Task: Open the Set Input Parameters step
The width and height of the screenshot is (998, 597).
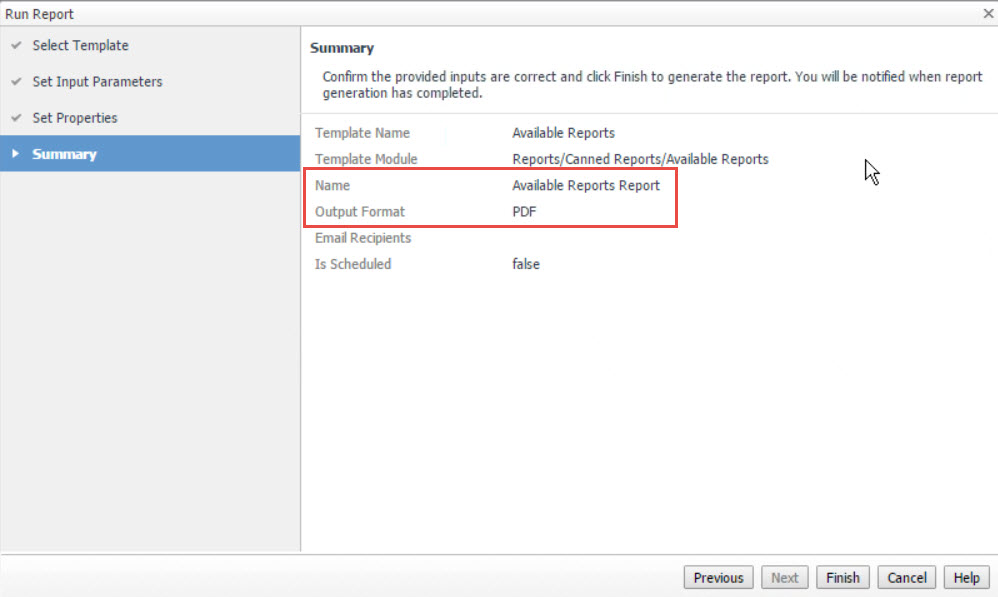Action: pos(97,82)
